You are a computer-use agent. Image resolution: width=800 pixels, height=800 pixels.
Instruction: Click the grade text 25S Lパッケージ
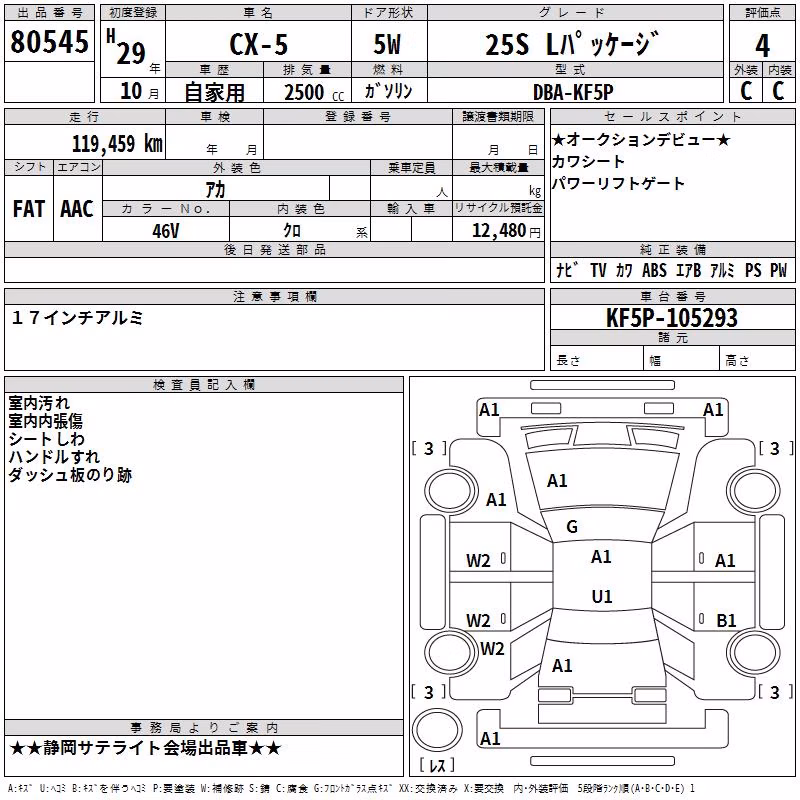pos(571,44)
